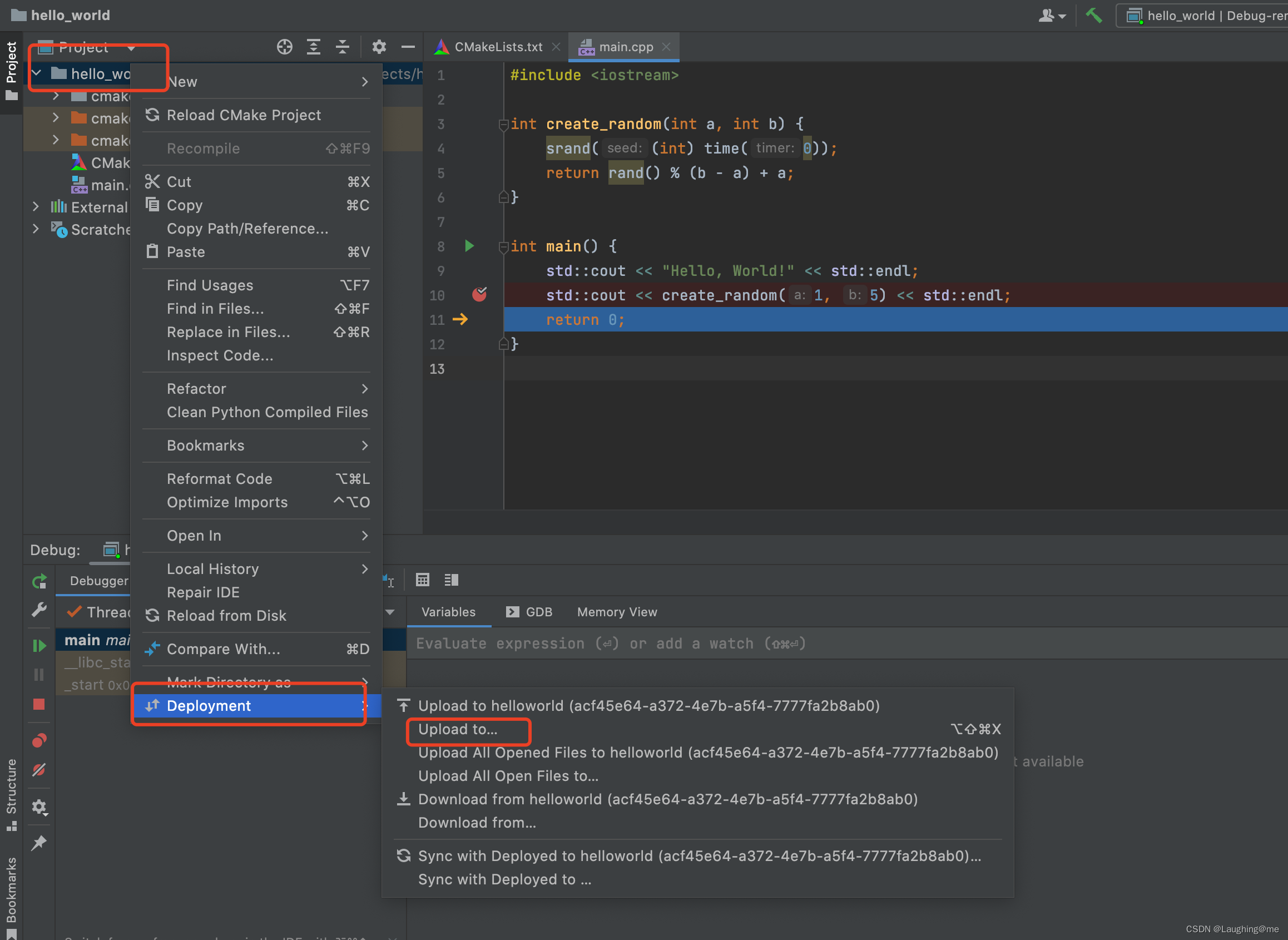Close the CMakeLists.txt editor tab
Screen dimensions: 1288x940
pos(556,47)
